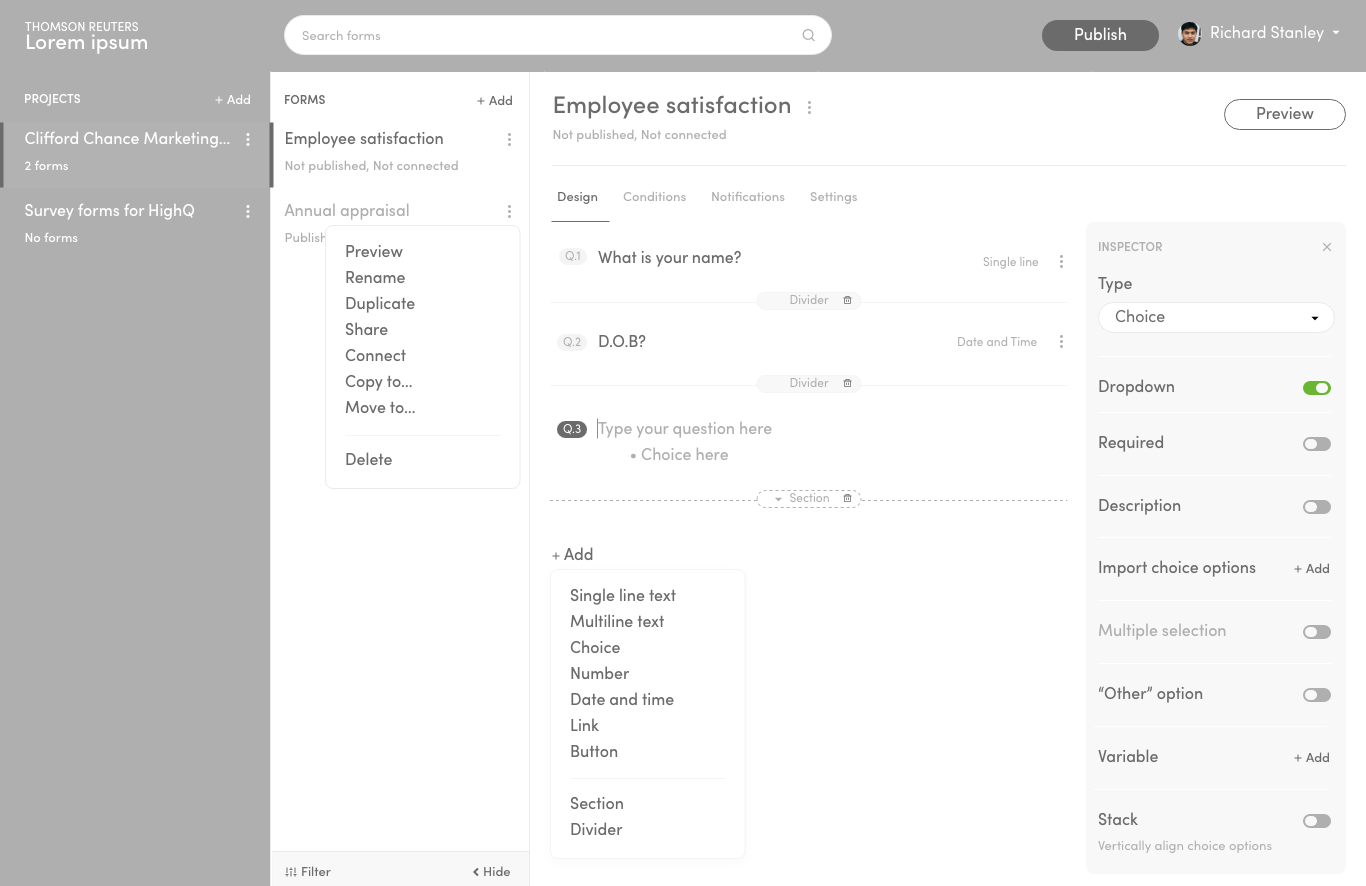Switch to the Conditions tab

tap(654, 197)
